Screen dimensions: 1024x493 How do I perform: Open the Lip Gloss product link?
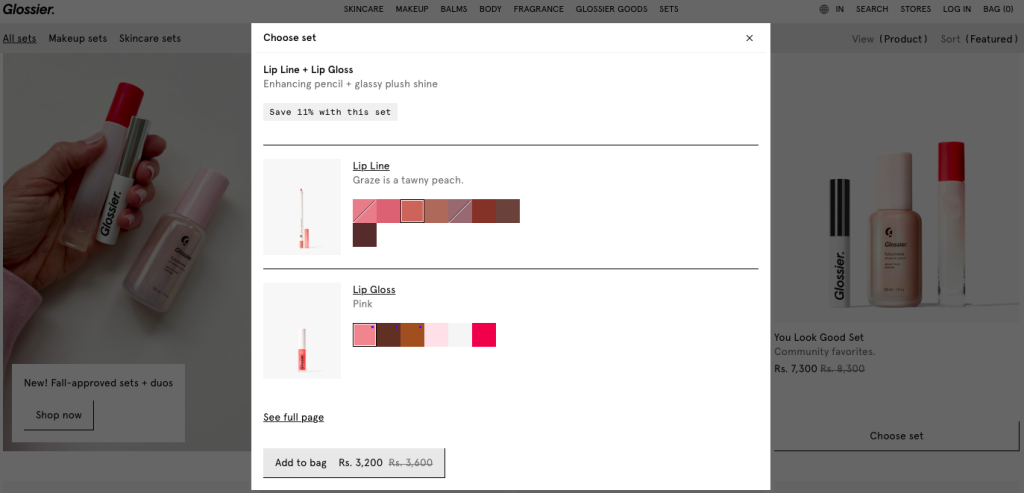374,290
